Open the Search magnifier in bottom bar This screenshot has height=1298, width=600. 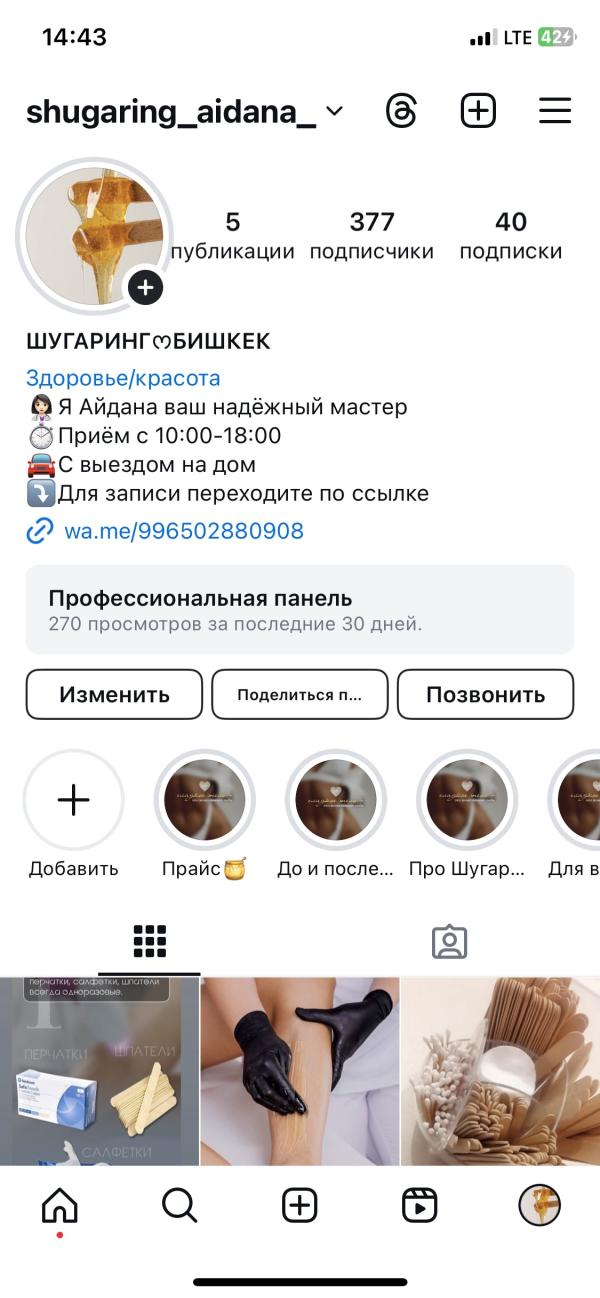(179, 1206)
